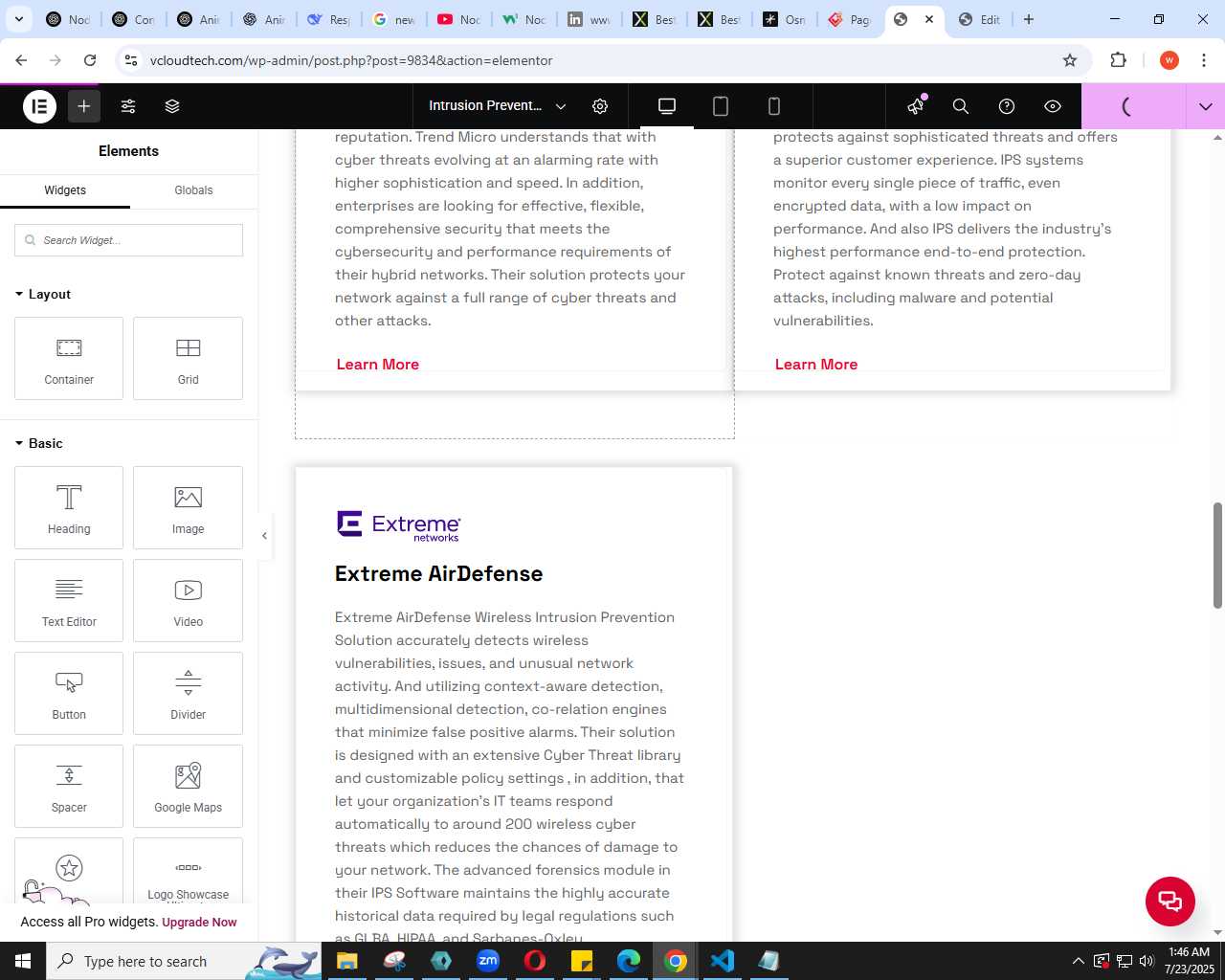Click Learn More under Trend Micro card
This screenshot has height=980, width=1225.
pyautogui.click(x=378, y=365)
